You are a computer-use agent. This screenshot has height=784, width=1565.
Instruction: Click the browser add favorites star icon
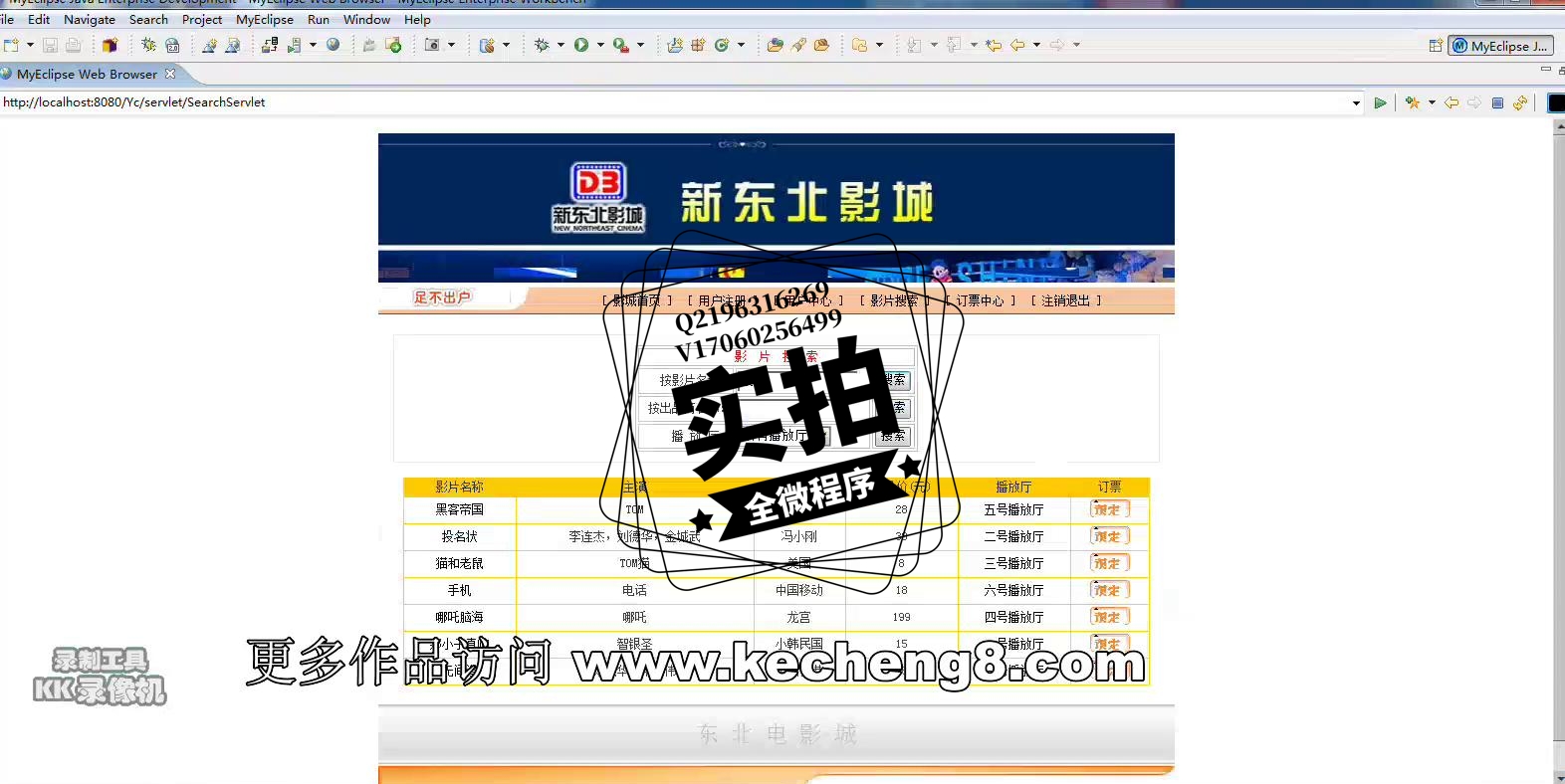click(1412, 102)
